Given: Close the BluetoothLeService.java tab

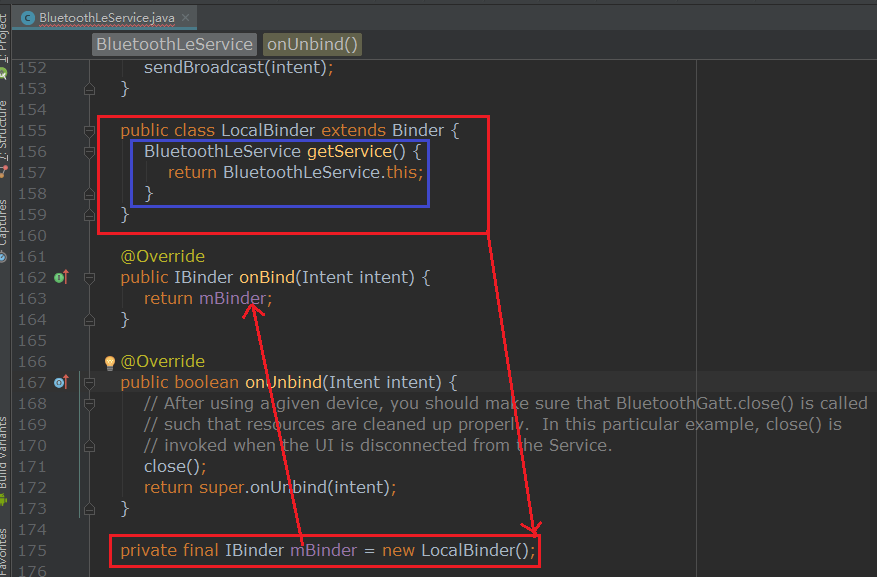Looking at the screenshot, I should pos(186,18).
